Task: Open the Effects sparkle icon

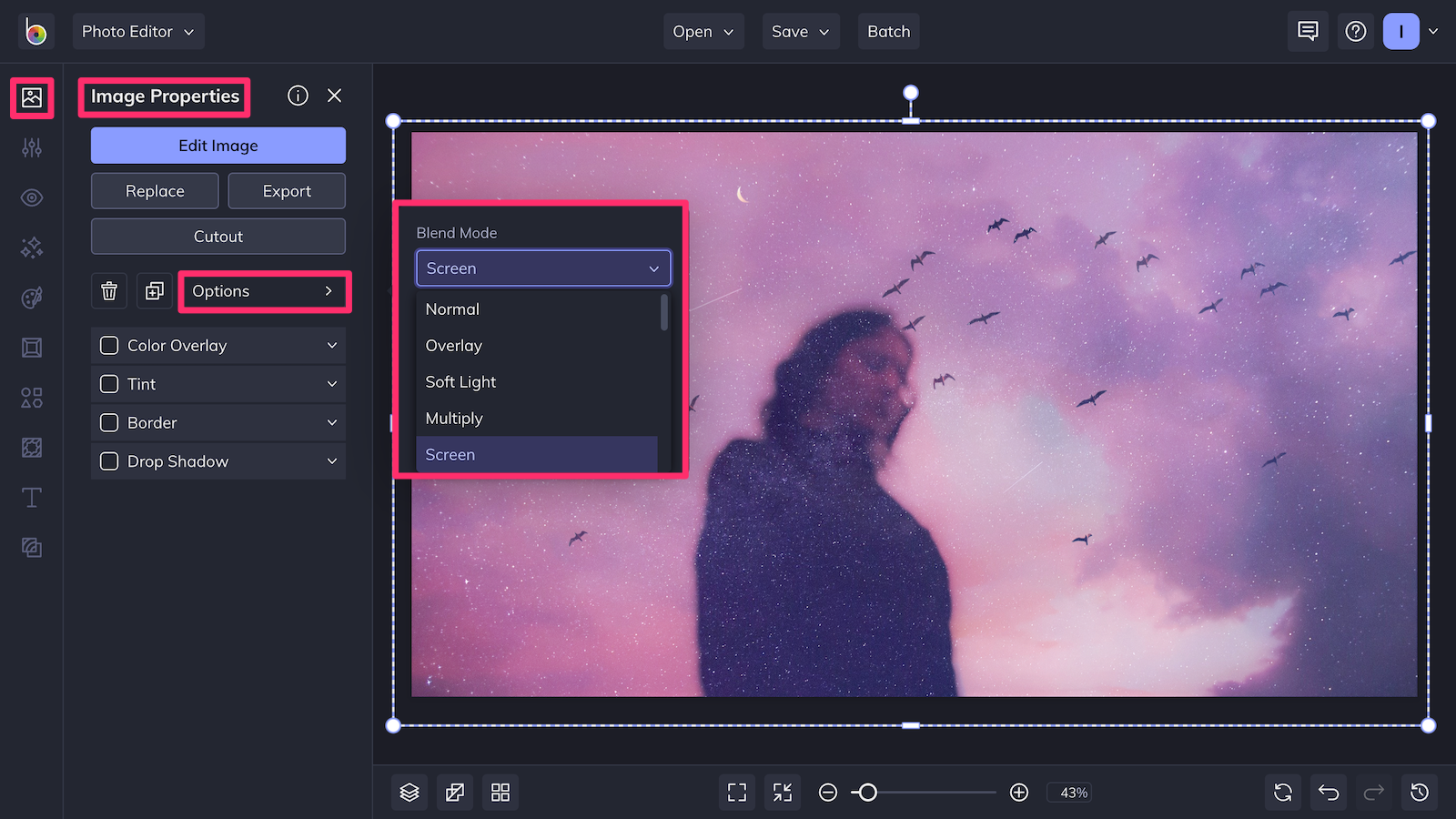Action: coord(32,247)
